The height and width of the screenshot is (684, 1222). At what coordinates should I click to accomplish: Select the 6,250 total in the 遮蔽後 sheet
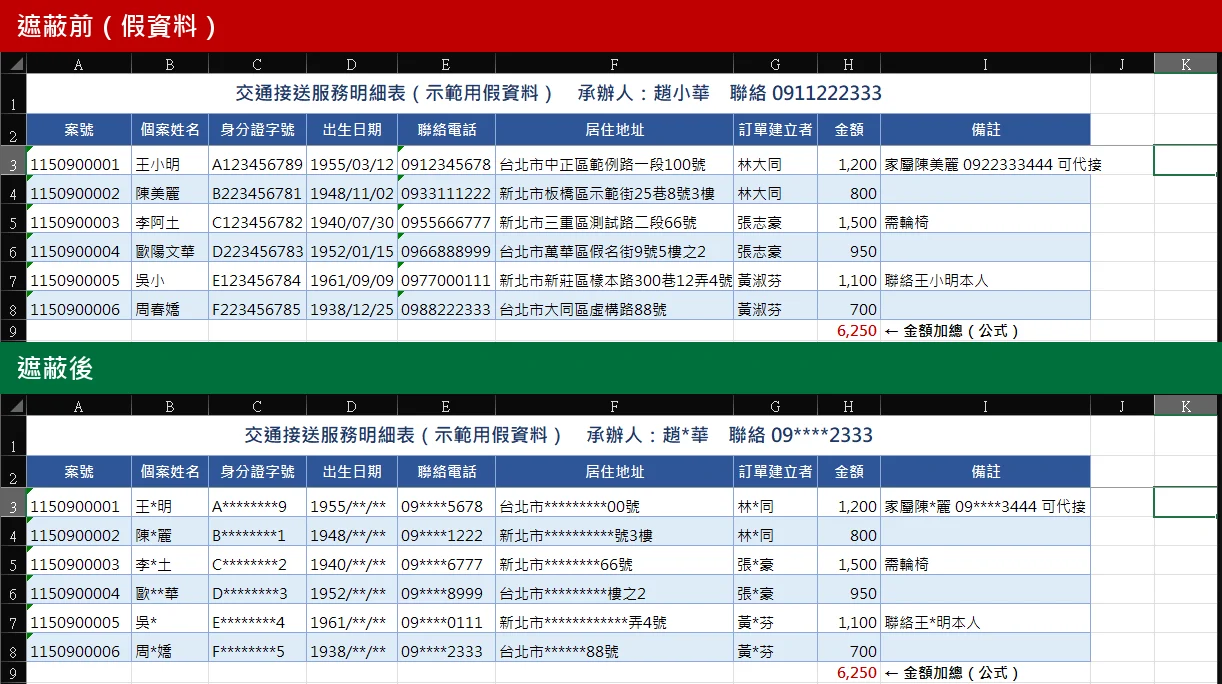click(x=849, y=673)
